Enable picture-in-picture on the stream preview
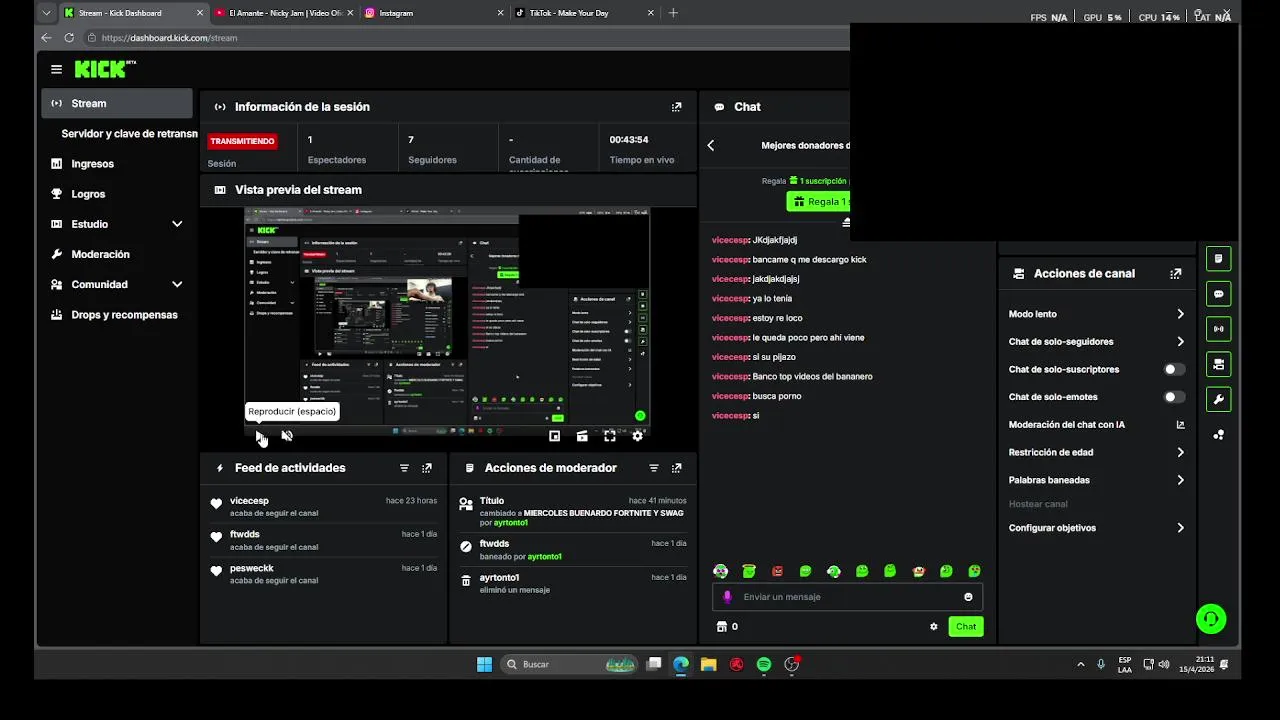This screenshot has width=1280, height=720. [555, 436]
